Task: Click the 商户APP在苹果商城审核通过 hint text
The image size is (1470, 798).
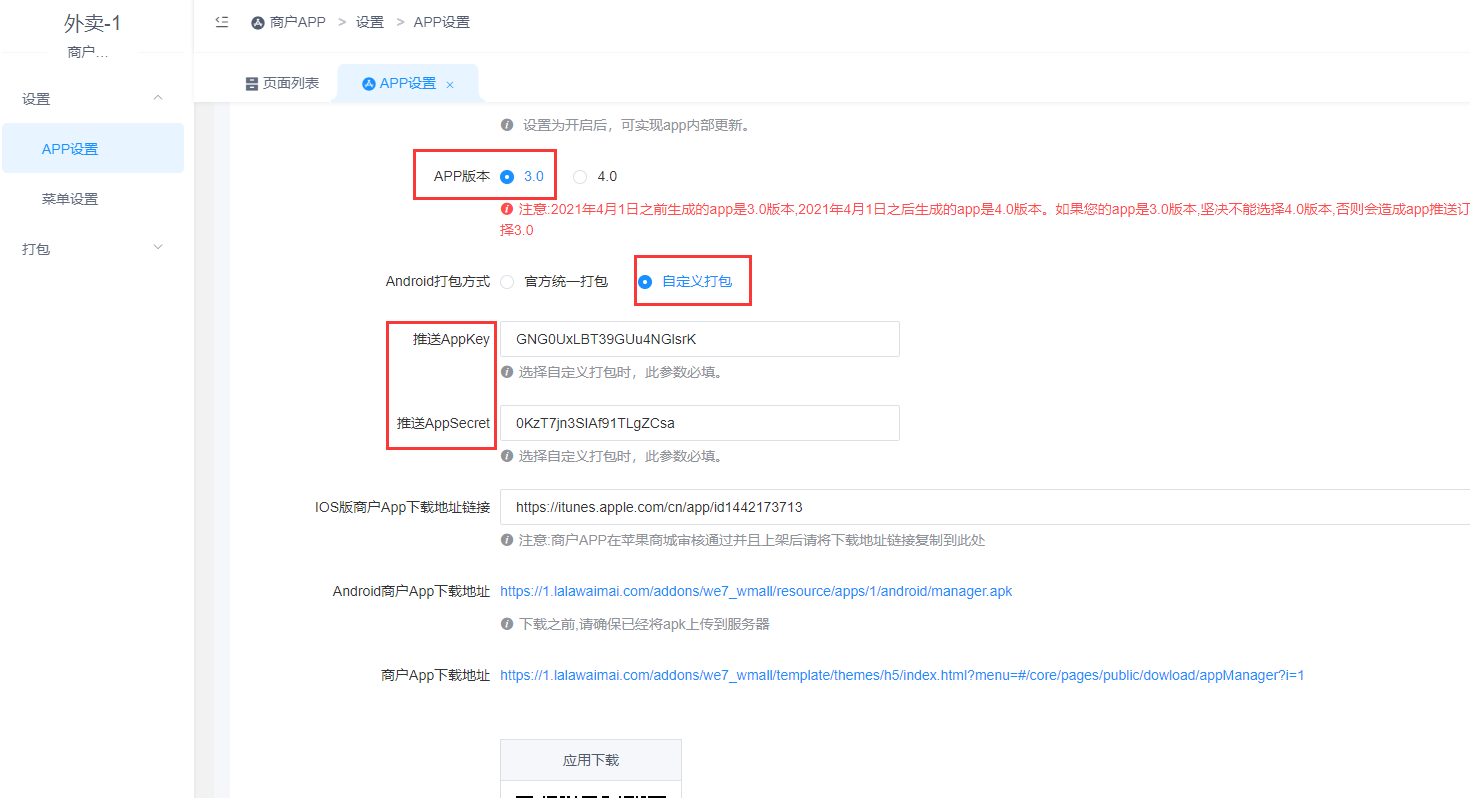Action: tap(752, 540)
